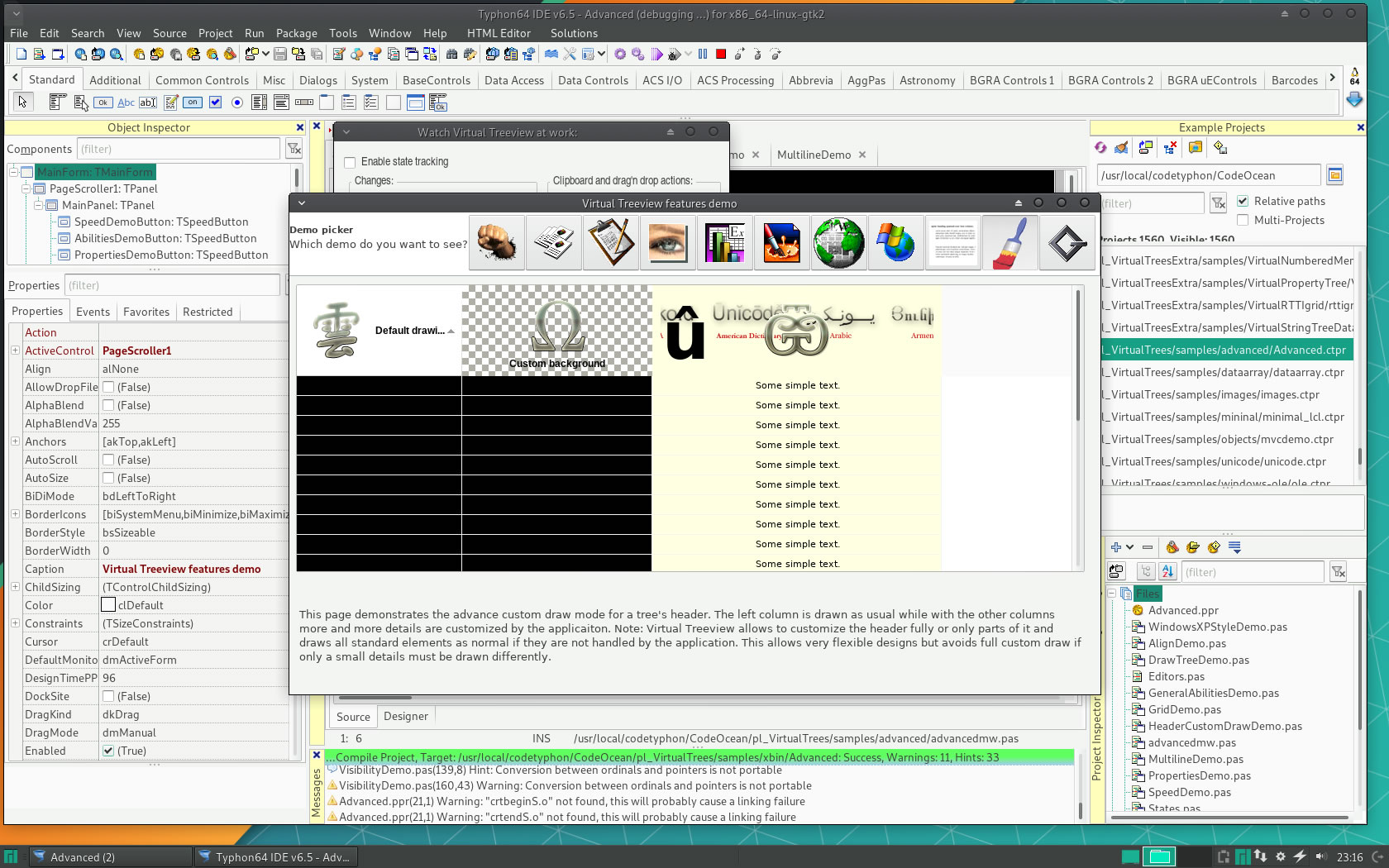The width and height of the screenshot is (1389, 868).
Task: Click the Components filter field
Action: point(179,149)
